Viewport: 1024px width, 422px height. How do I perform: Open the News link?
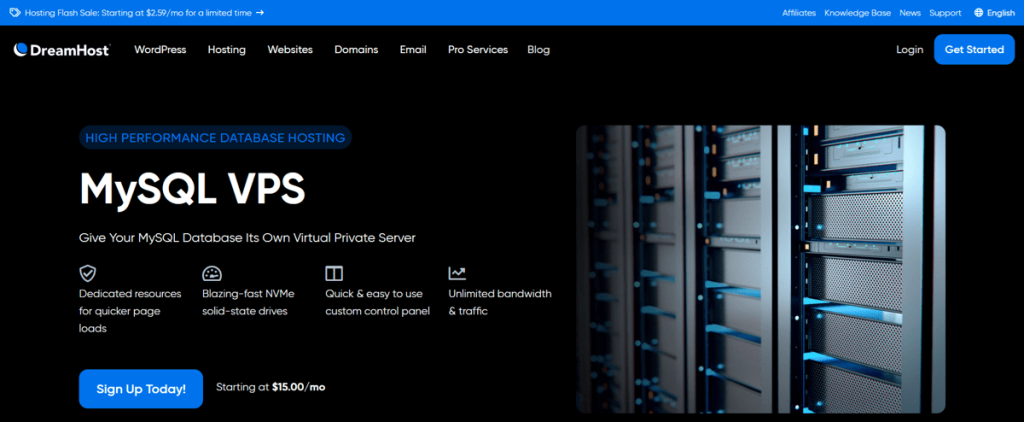(910, 12)
